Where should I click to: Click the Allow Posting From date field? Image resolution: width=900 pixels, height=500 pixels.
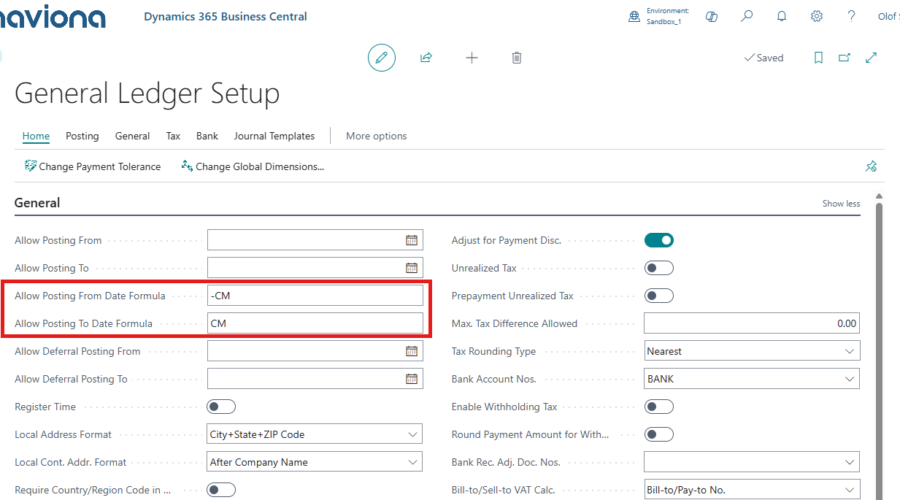pos(315,240)
